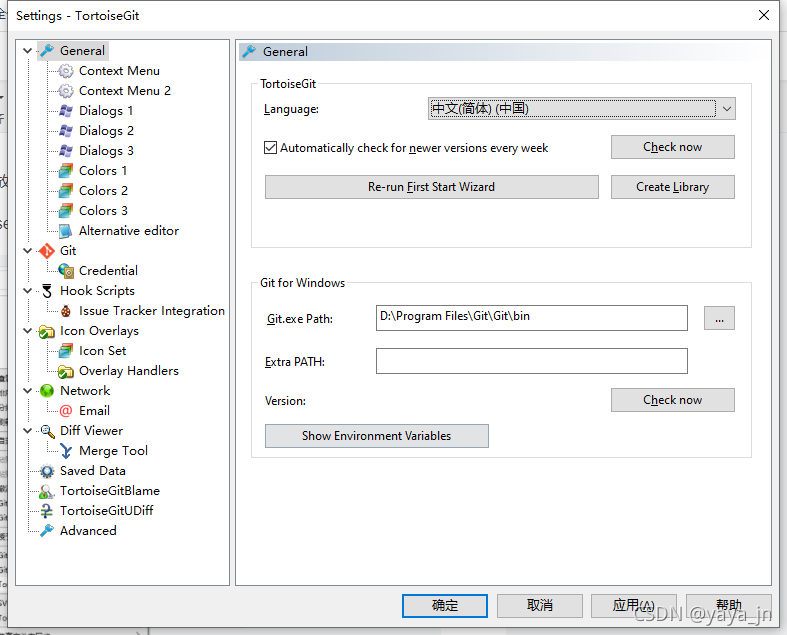Click the Colors 3 palette icon
The width and height of the screenshot is (787, 635).
tap(66, 211)
